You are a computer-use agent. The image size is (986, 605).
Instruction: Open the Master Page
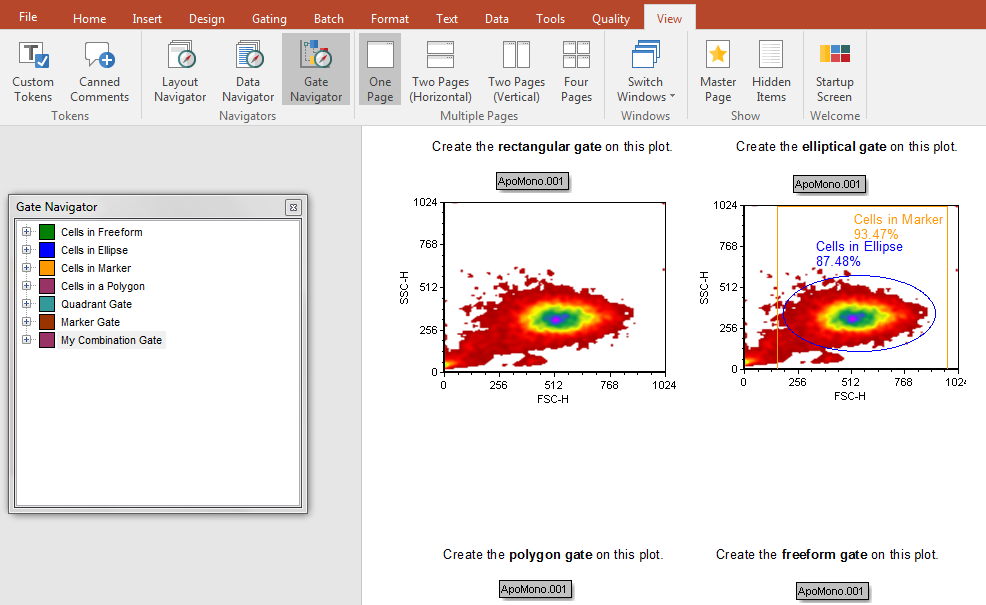tap(718, 72)
